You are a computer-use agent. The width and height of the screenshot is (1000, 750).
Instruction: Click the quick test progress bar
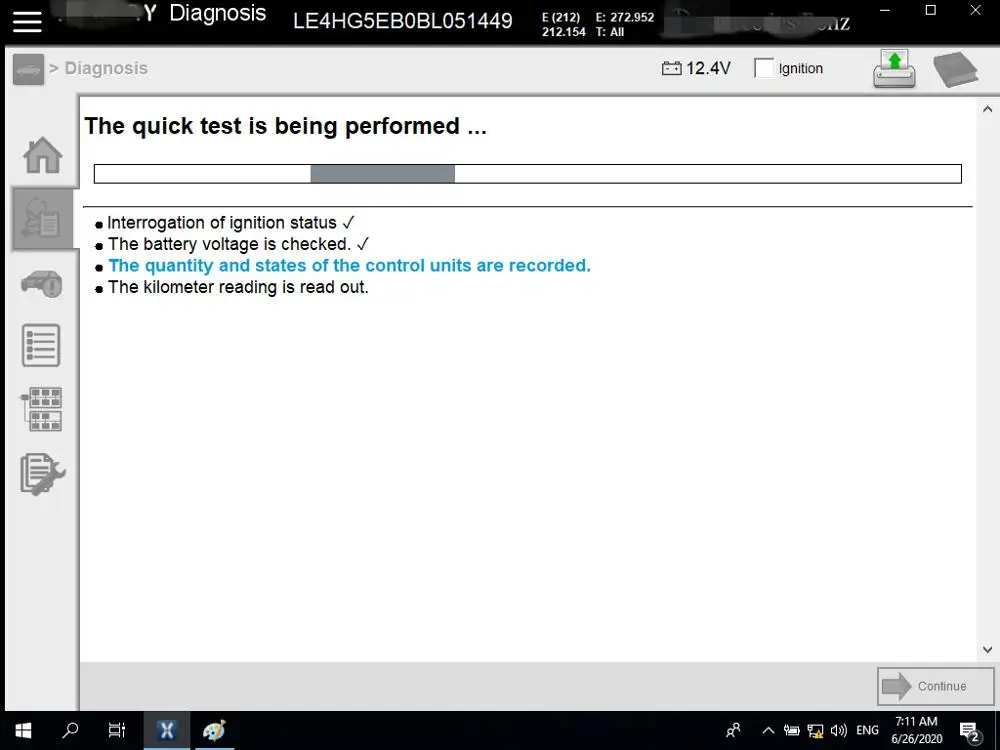(x=527, y=173)
